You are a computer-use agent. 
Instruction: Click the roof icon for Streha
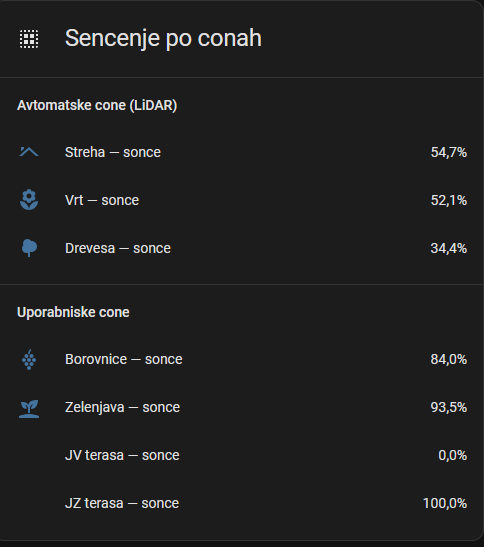click(29, 152)
